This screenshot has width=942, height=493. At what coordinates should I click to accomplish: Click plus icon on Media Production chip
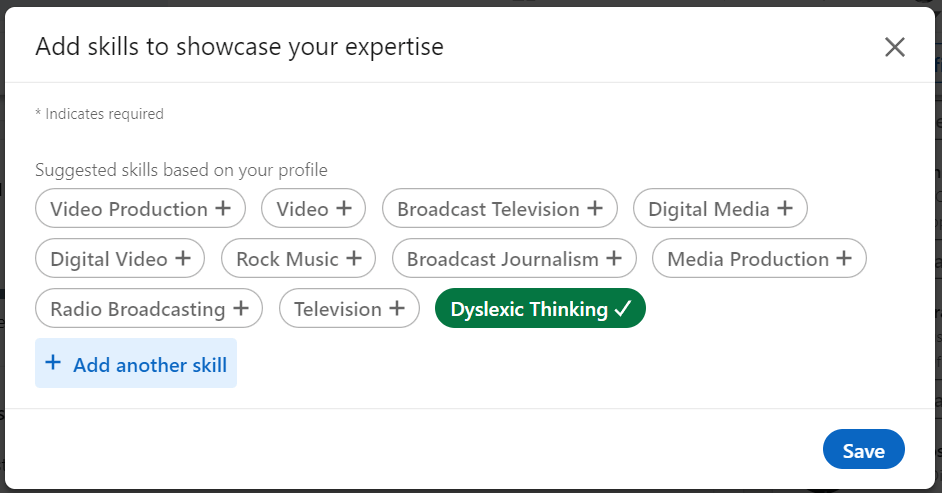point(844,259)
